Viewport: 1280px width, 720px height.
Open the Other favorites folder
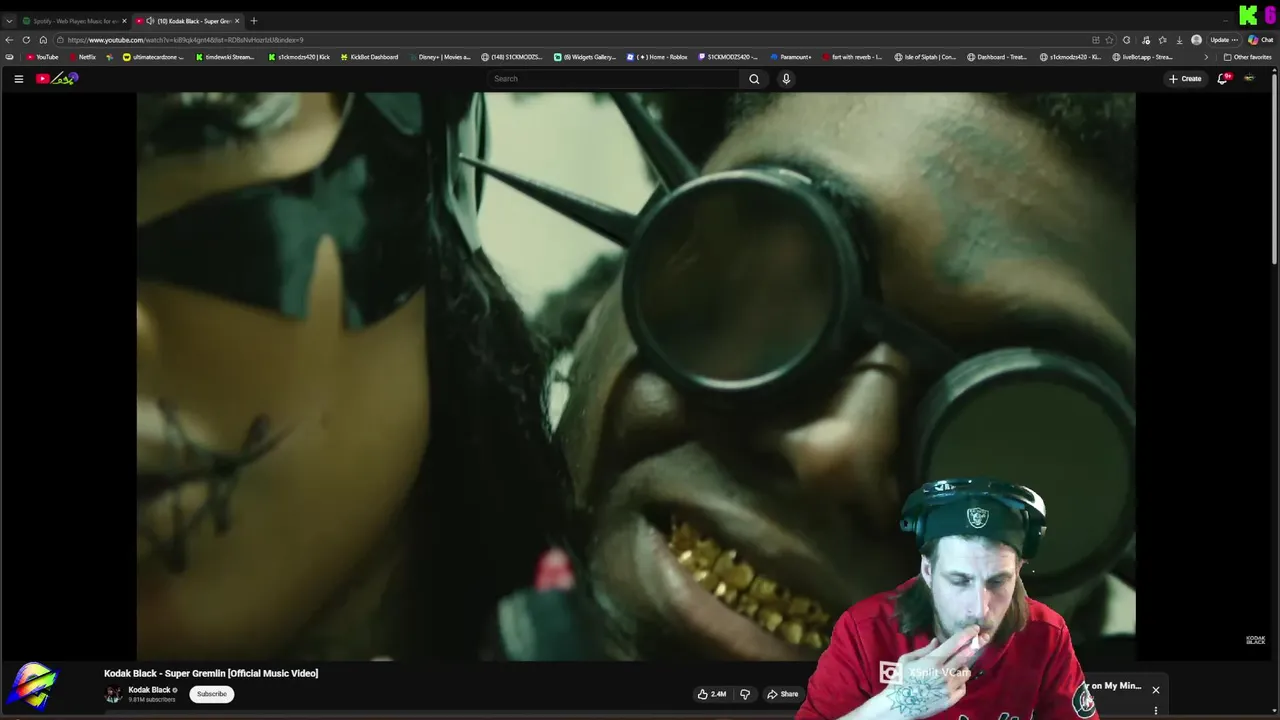(x=1247, y=57)
